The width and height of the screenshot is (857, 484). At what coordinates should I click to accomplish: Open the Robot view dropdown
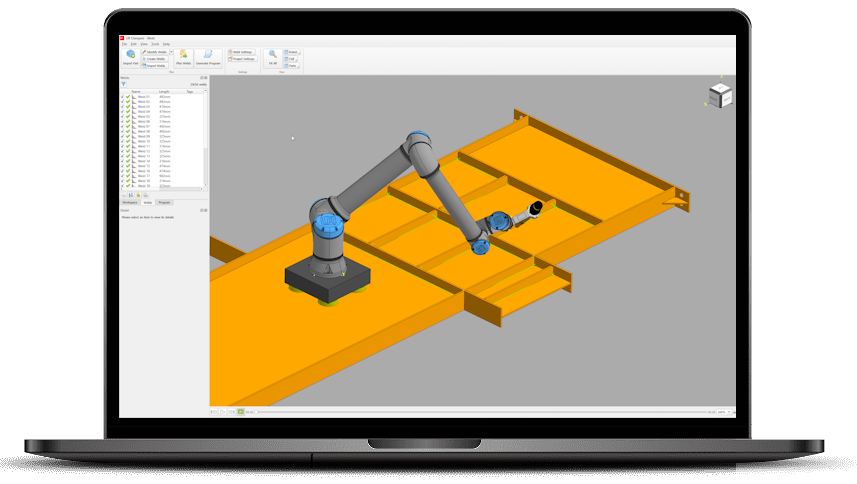pos(291,51)
